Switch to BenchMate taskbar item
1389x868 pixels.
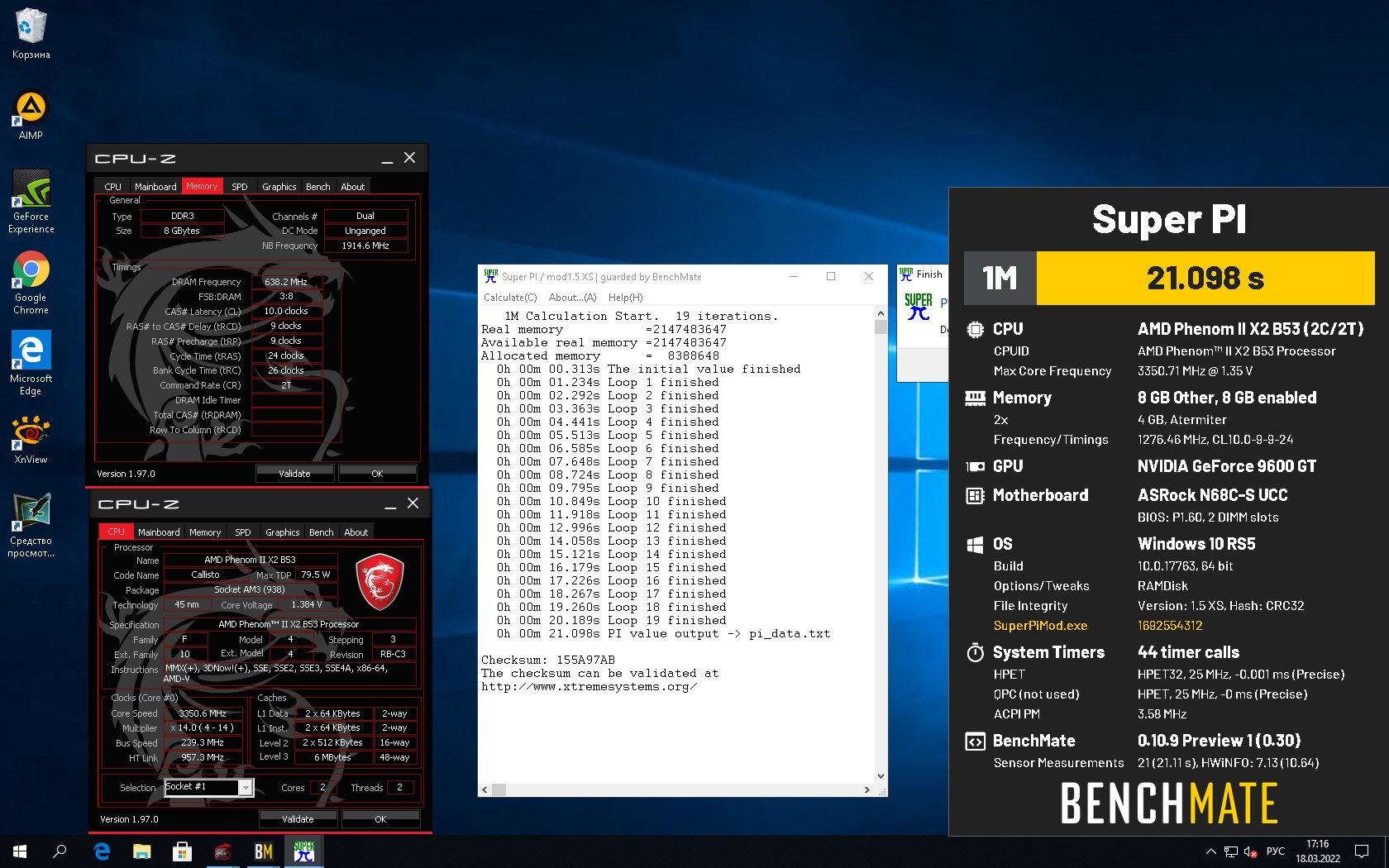pyautogui.click(x=263, y=851)
